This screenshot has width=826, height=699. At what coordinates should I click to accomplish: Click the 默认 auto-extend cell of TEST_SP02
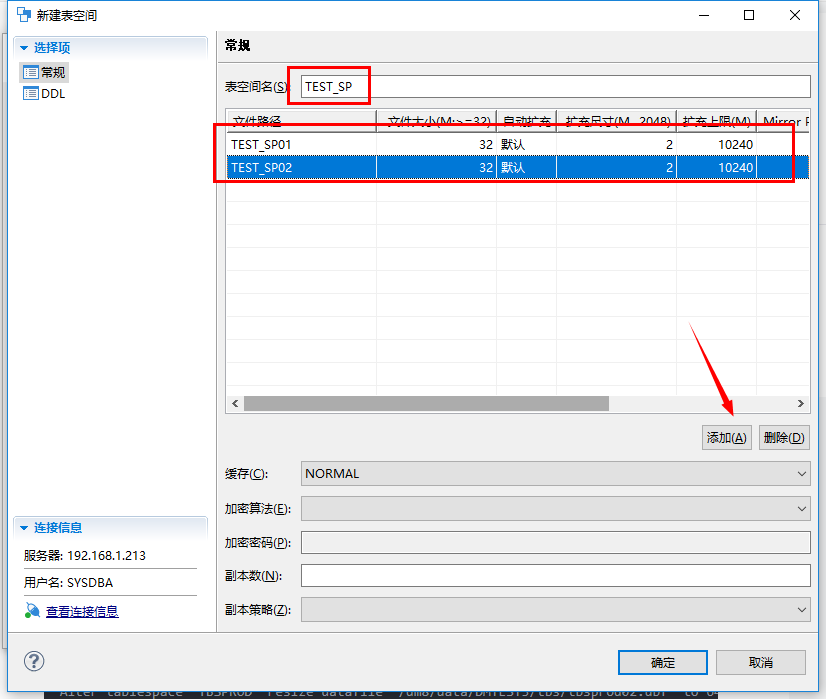pos(526,168)
